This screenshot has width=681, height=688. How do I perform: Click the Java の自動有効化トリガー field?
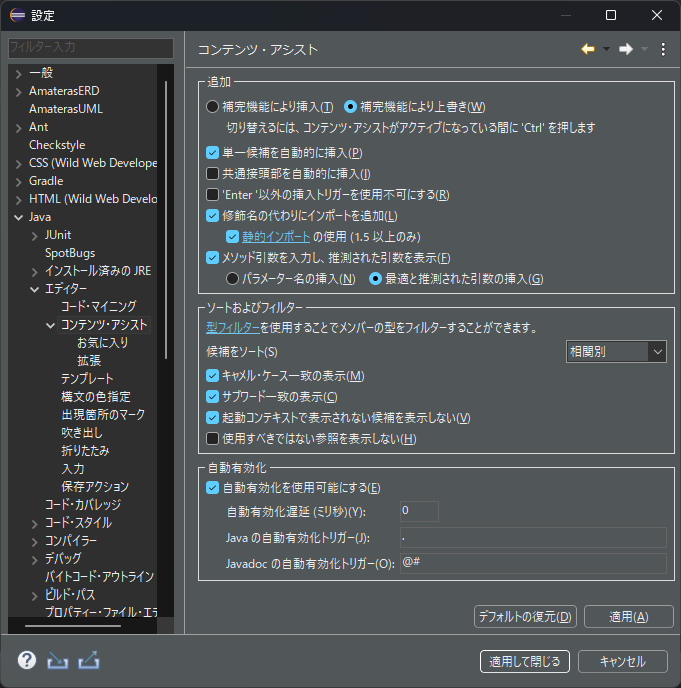point(533,538)
